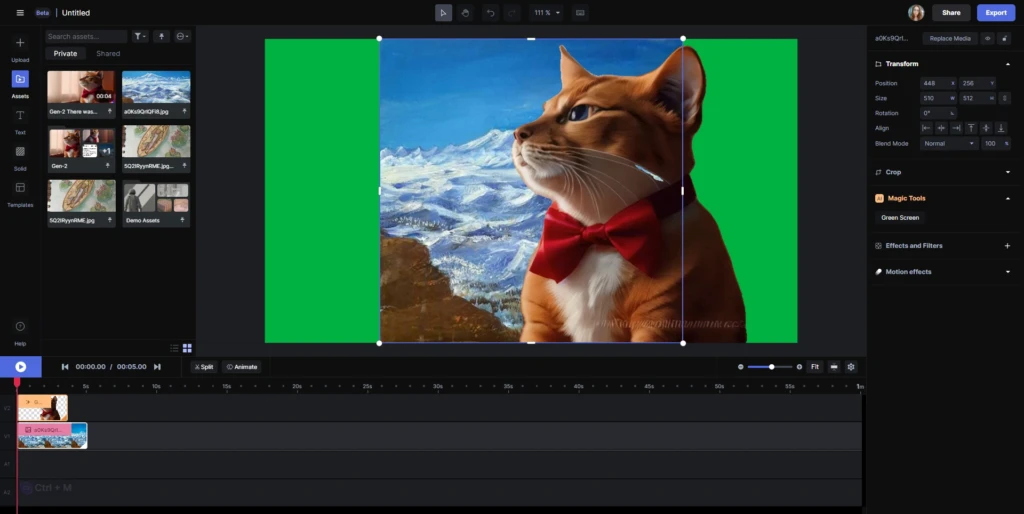1024x514 pixels.
Task: Select the Gen-2 There was... video thumbnail
Action: point(81,87)
